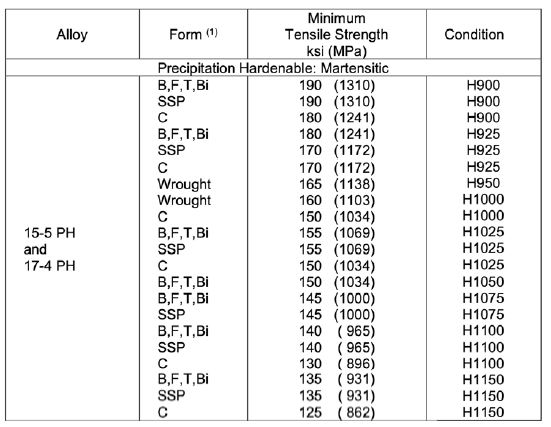Select the 17-4 PH alloy text
Screen dimensions: 551x427
(50, 266)
